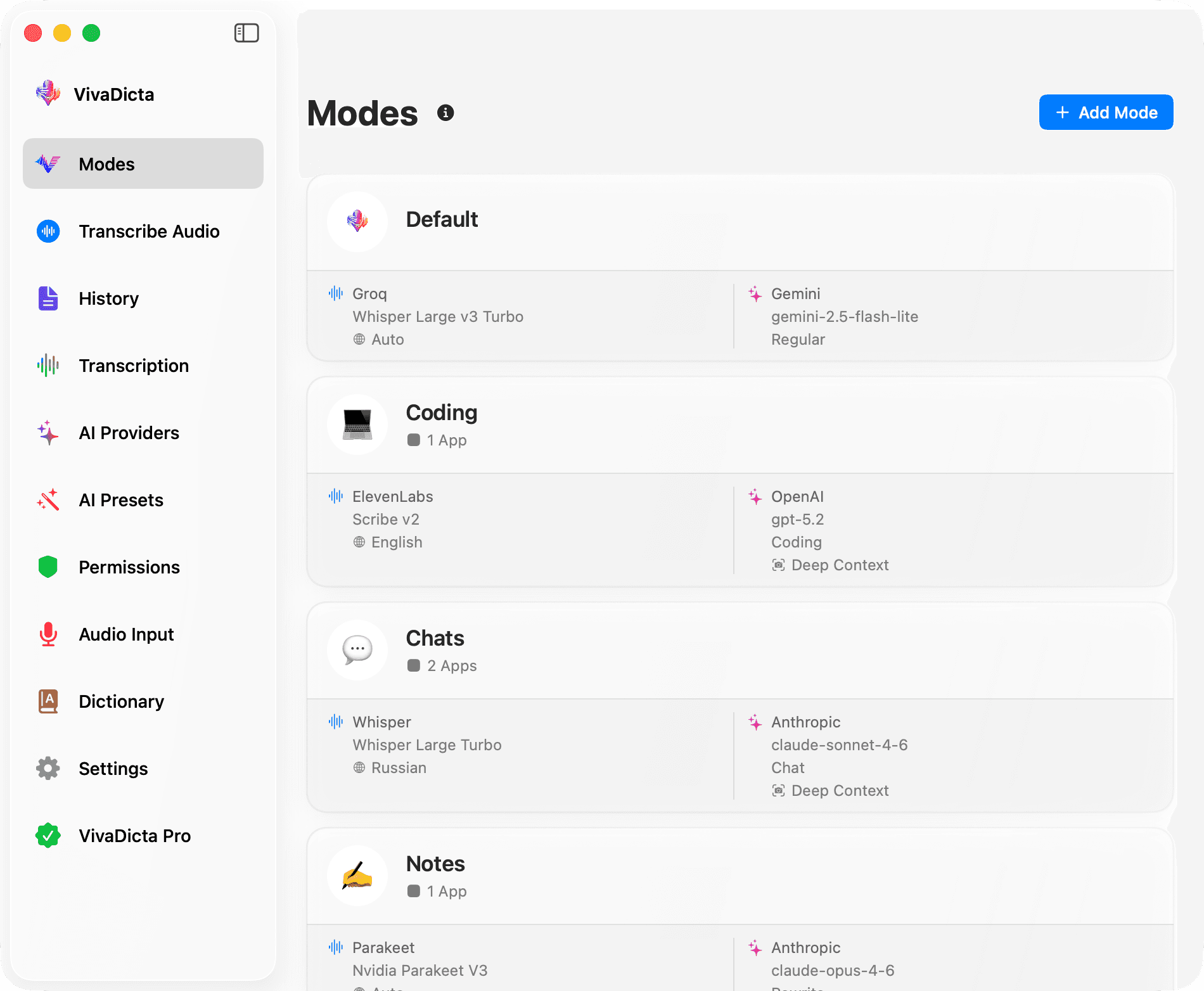Click the Notes mode pencil icon

(x=357, y=875)
